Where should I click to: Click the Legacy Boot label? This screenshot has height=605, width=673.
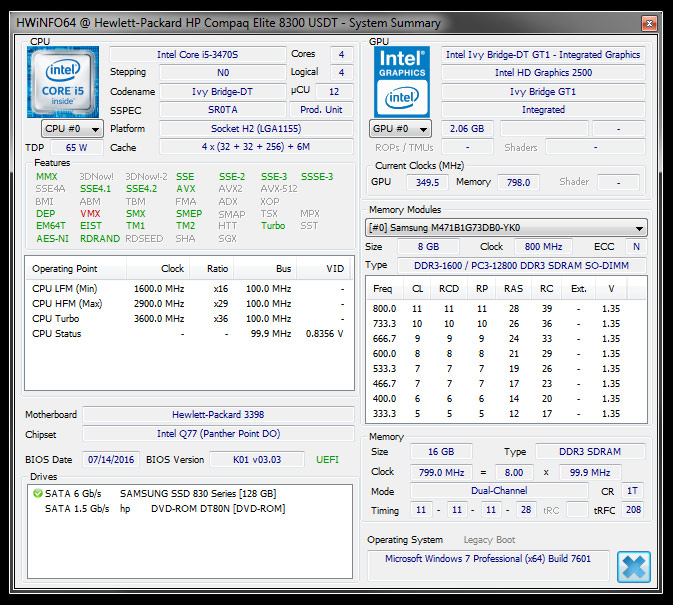[x=489, y=540]
